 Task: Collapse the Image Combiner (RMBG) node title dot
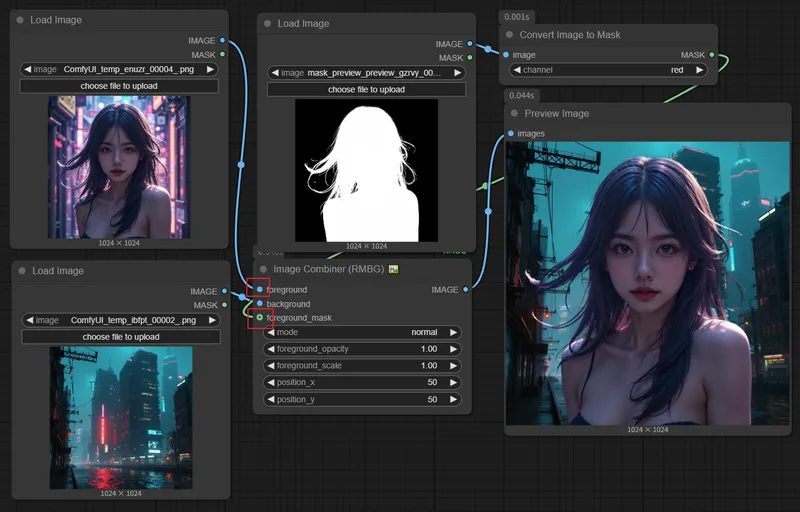pos(264,269)
